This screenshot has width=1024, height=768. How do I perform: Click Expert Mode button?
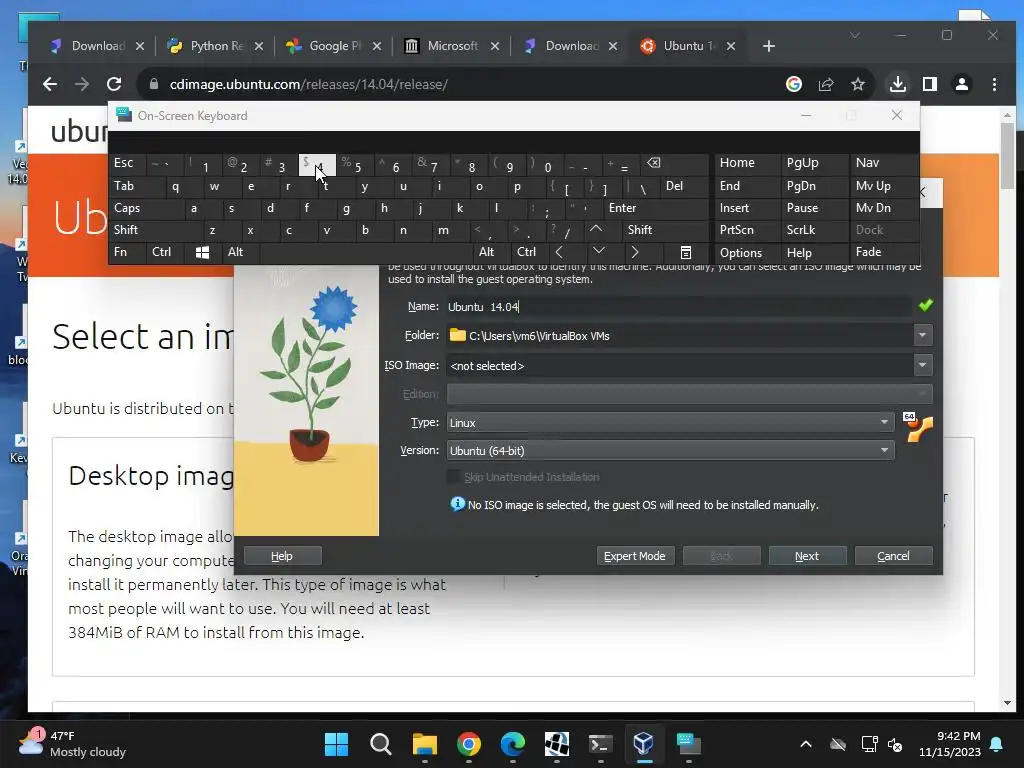coord(635,556)
